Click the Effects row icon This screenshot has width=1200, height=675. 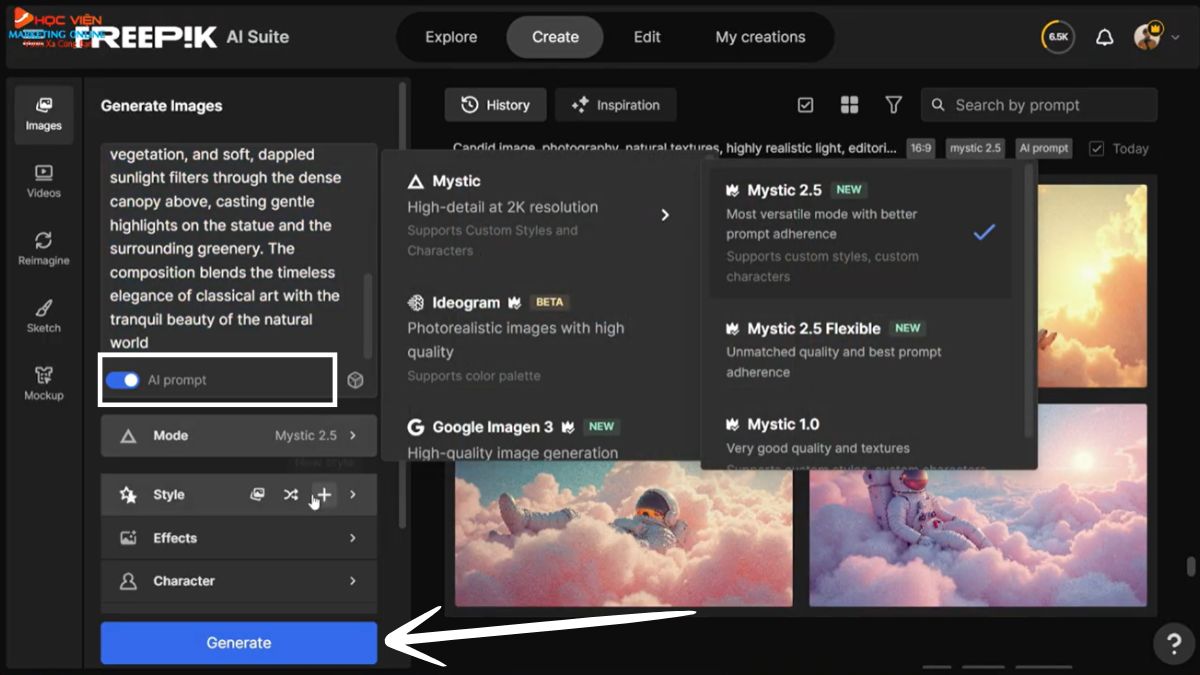click(x=128, y=538)
